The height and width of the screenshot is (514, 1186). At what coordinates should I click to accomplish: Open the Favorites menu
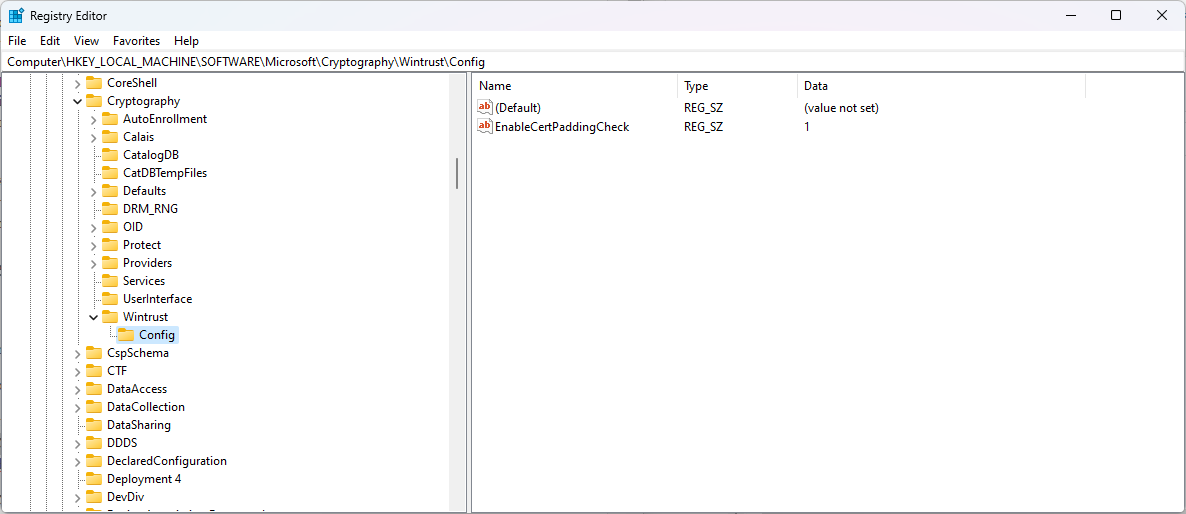pos(136,41)
